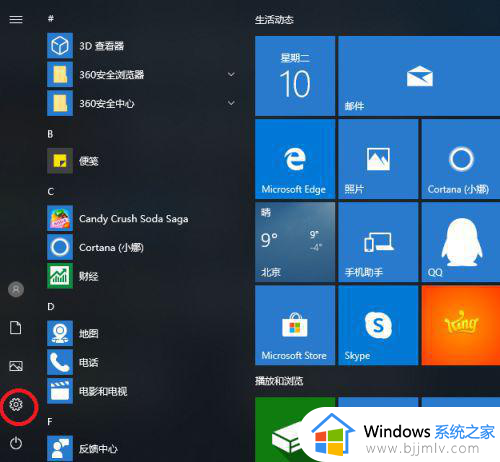Click the 360安全中心 folder icon
The height and width of the screenshot is (462, 500).
tap(60, 103)
